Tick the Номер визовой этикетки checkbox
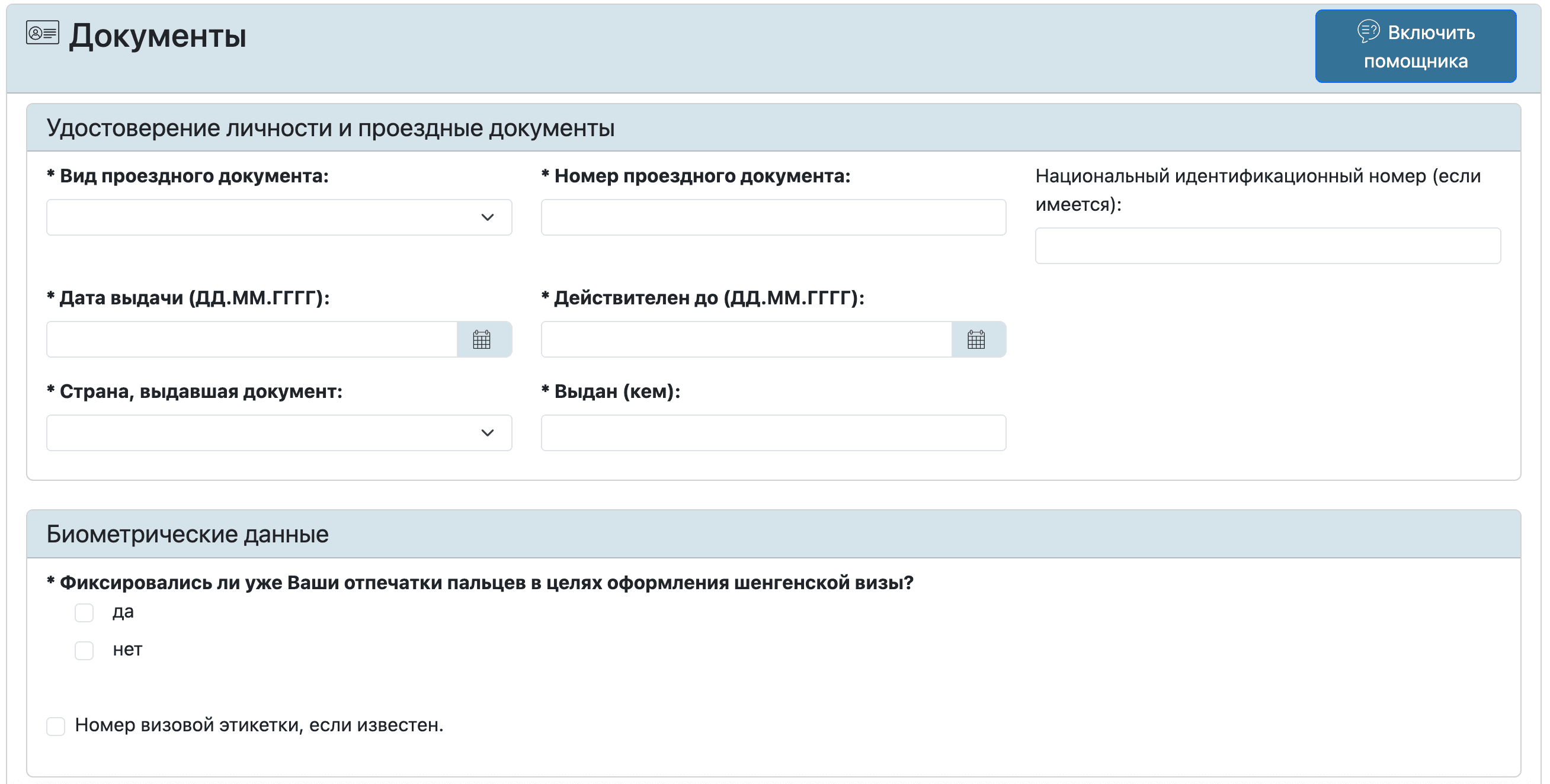1550x784 pixels. pos(56,726)
